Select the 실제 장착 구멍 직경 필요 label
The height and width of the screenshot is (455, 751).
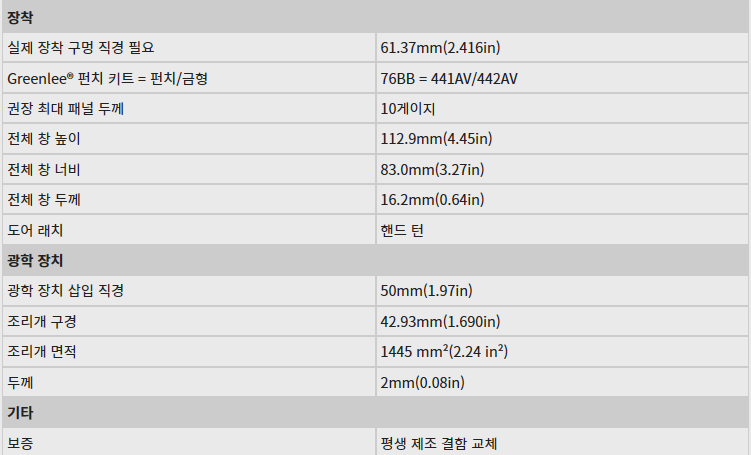click(81, 48)
